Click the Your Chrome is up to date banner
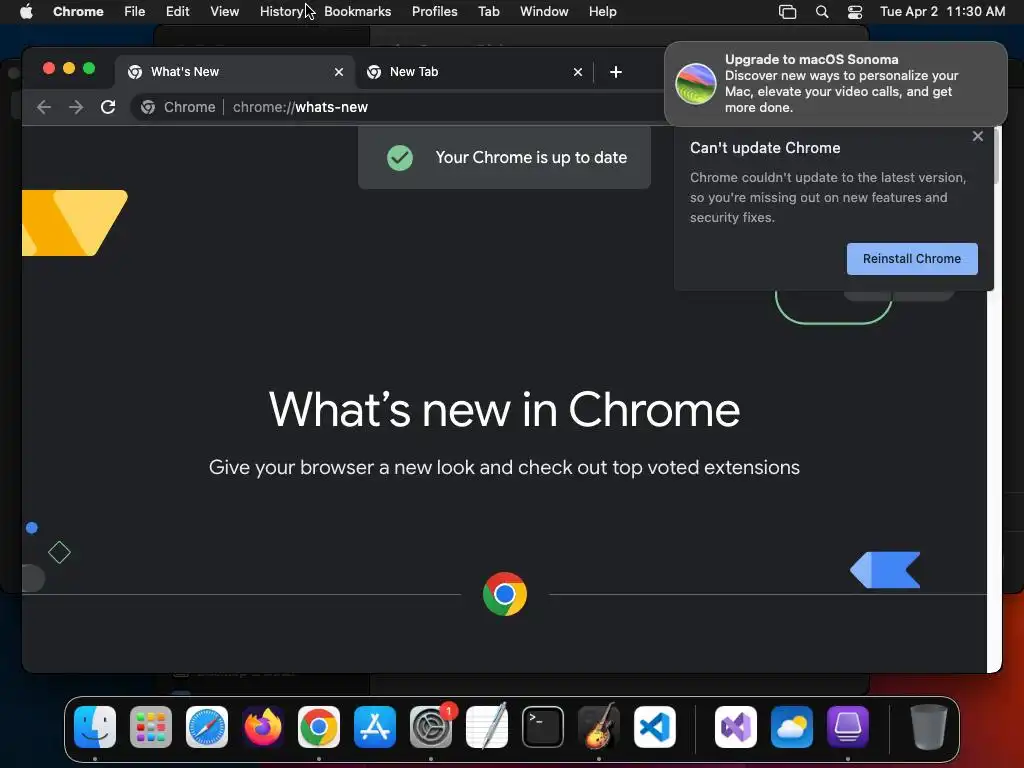Screen dimensions: 1024x768 504,157
